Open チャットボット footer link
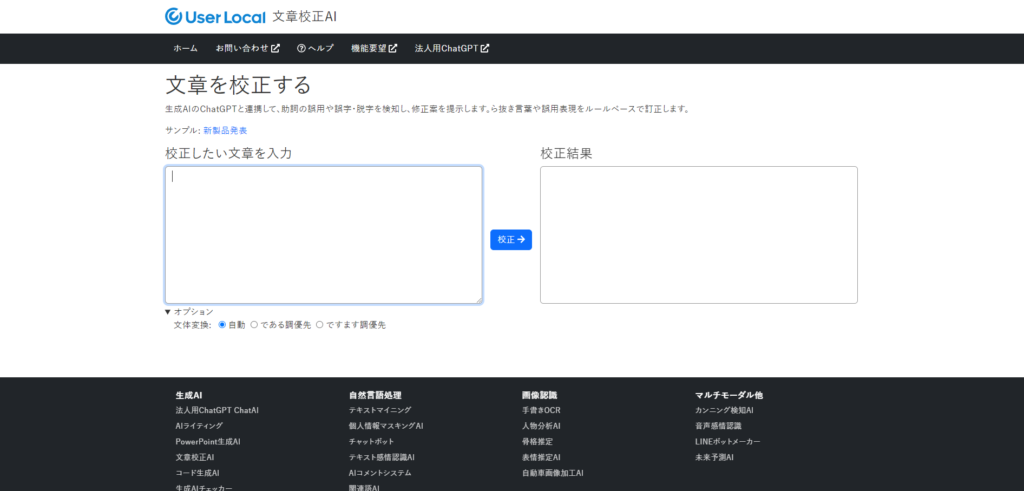This screenshot has width=1024, height=491. point(372,441)
